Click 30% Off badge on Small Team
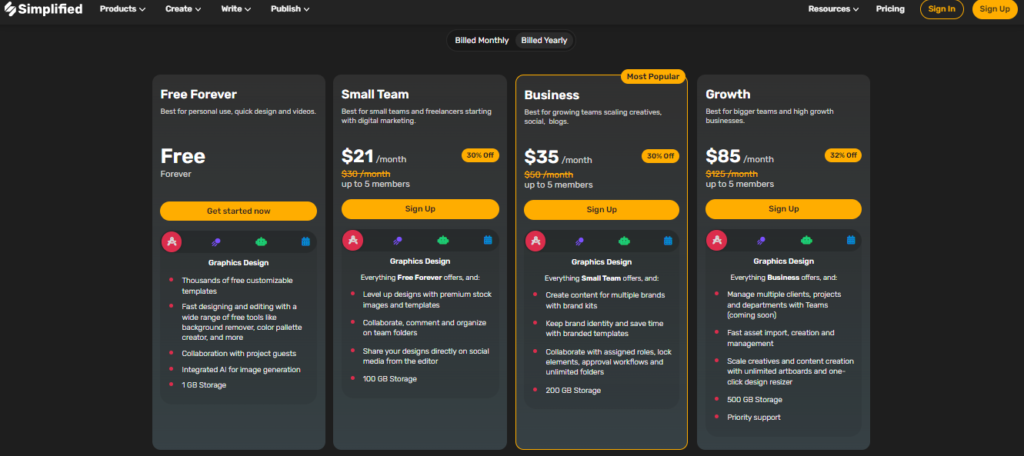1024x456 pixels. pyautogui.click(x=480, y=155)
